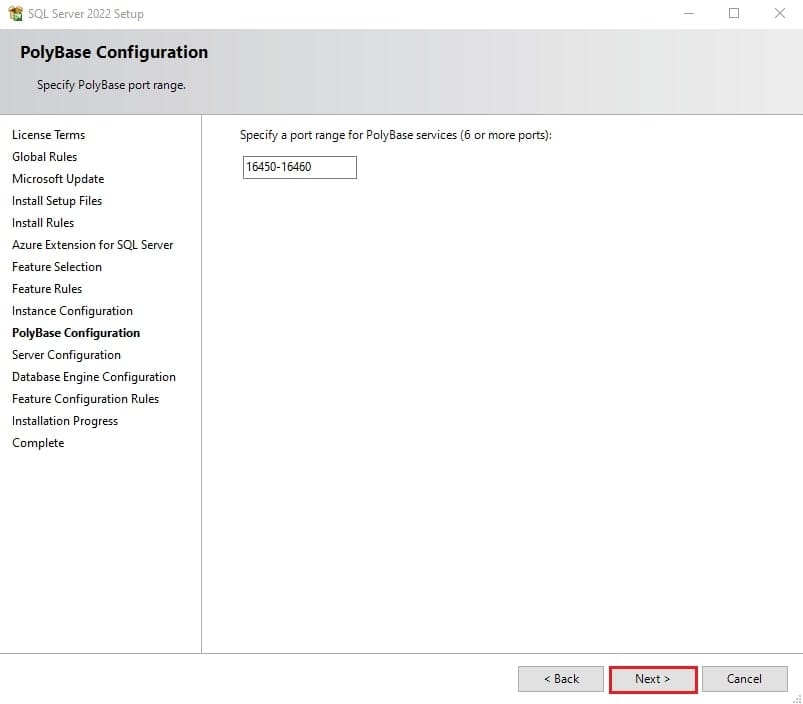Image resolution: width=803 pixels, height=704 pixels.
Task: Select Install Rules step
Action: (43, 223)
